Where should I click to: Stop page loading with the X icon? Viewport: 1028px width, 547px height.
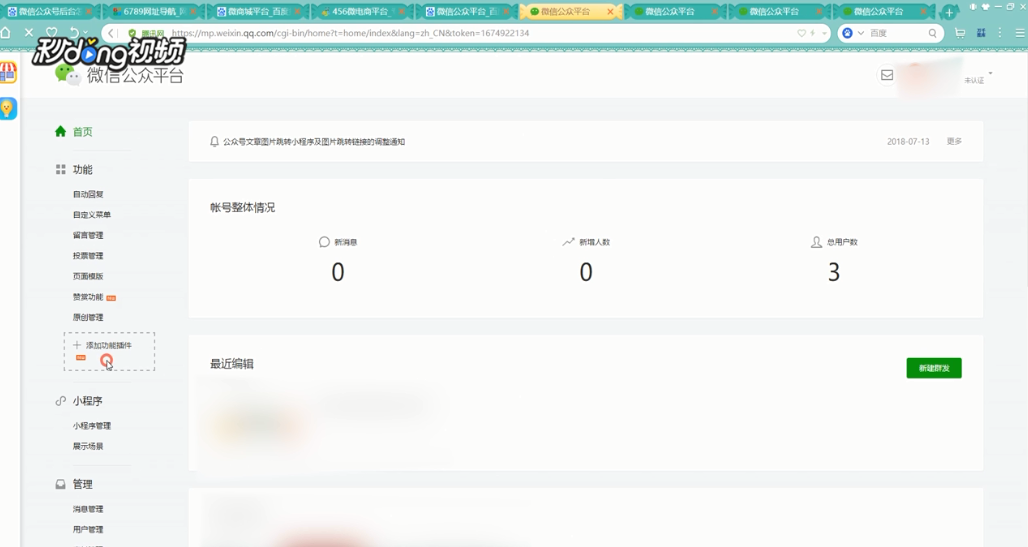29,32
